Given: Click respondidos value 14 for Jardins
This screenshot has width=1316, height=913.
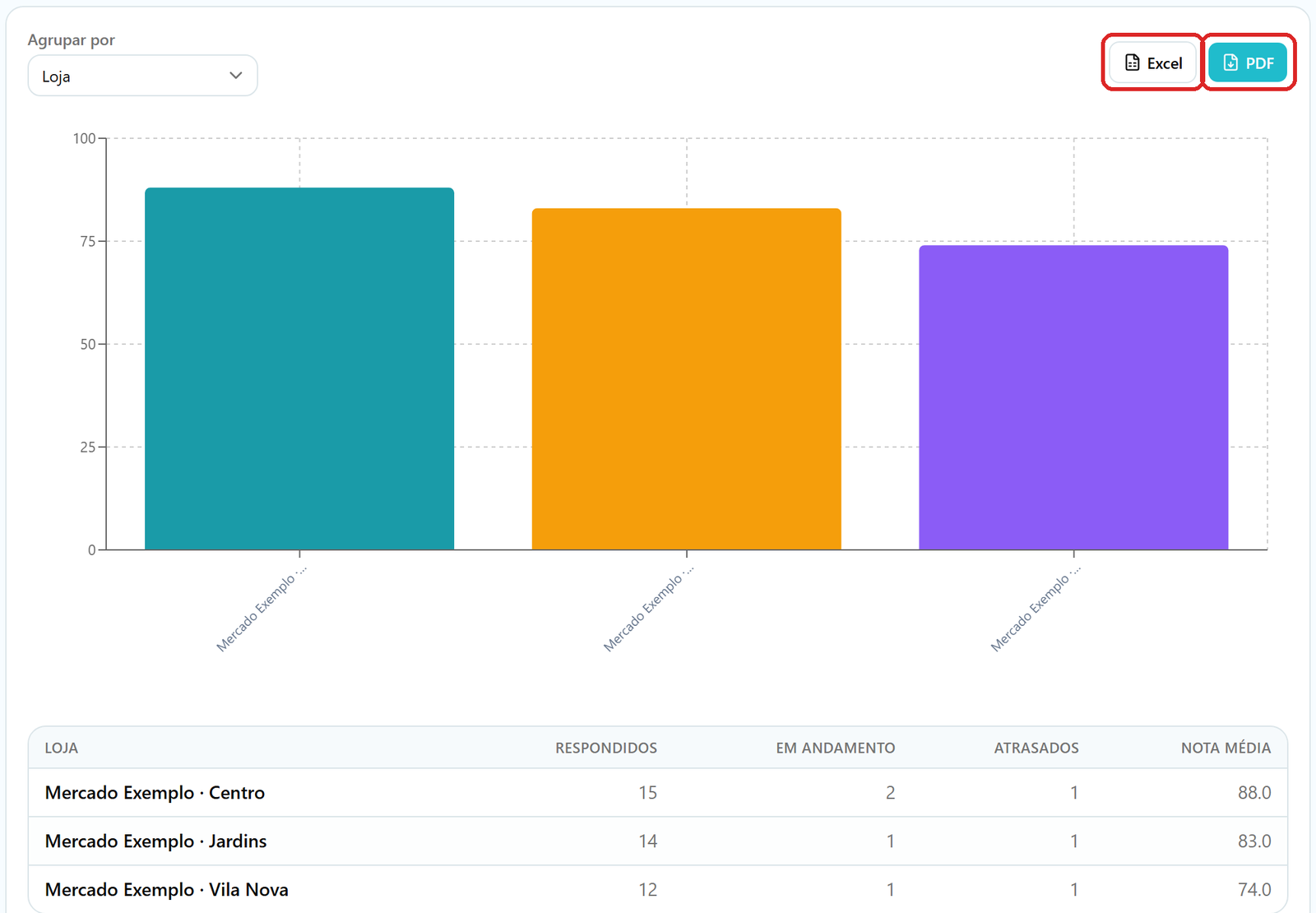Looking at the screenshot, I should coord(648,841).
